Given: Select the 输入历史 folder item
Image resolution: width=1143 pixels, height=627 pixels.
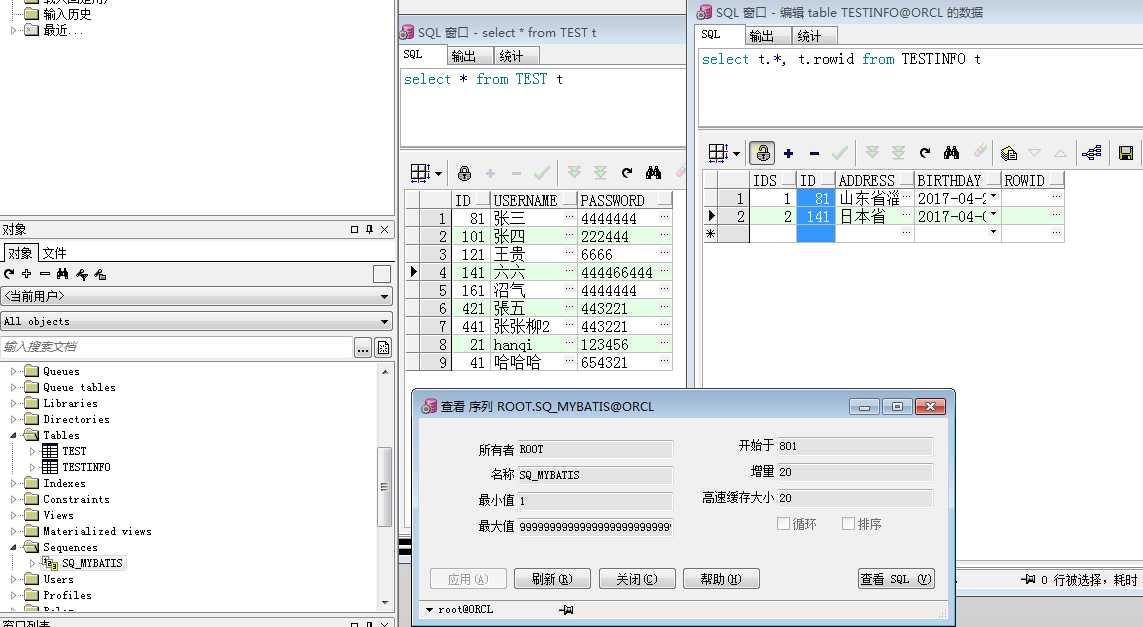Looking at the screenshot, I should click(x=67, y=14).
